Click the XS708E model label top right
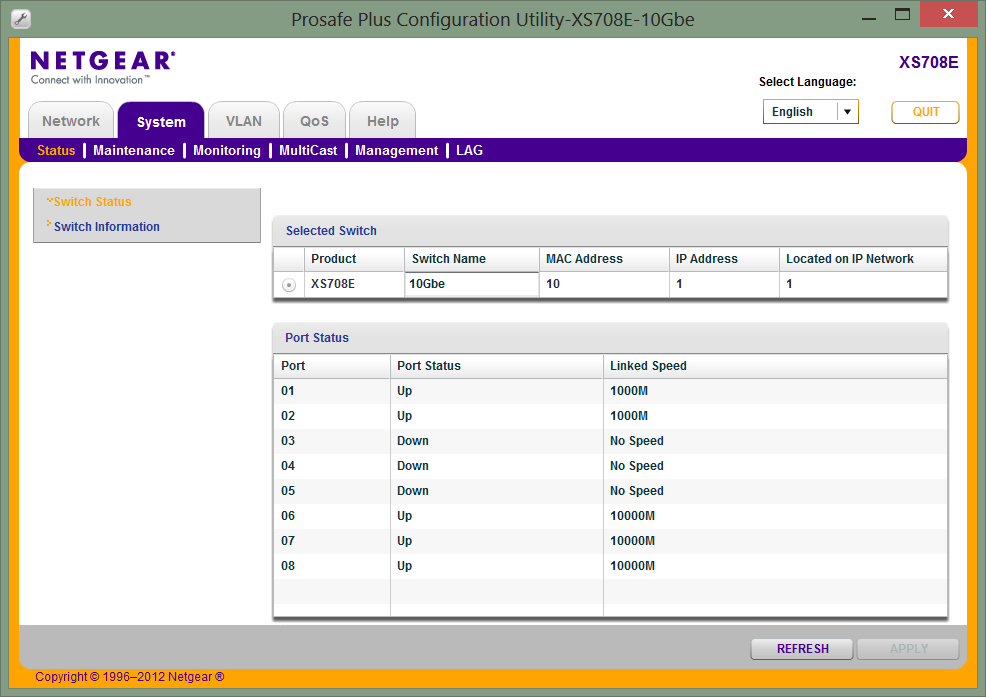The height and width of the screenshot is (697, 986). [x=928, y=62]
